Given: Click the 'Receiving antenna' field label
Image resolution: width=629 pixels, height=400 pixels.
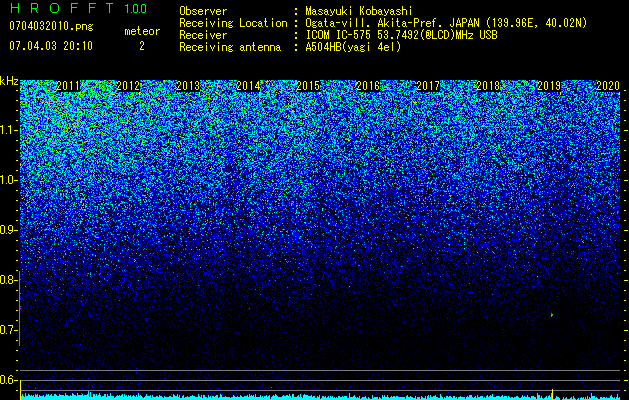Looking at the screenshot, I should (230, 47).
